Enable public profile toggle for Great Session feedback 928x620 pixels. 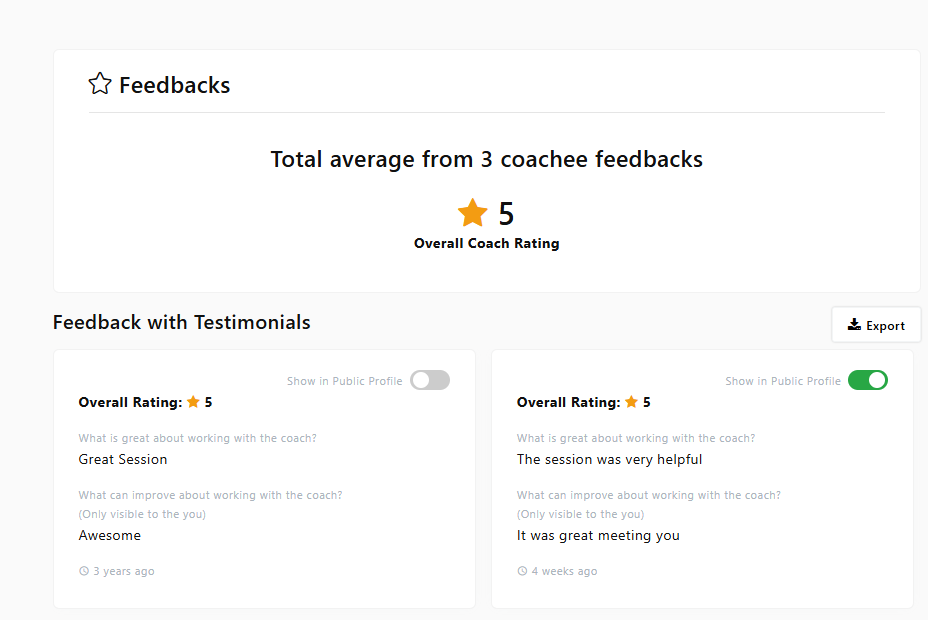(x=430, y=380)
